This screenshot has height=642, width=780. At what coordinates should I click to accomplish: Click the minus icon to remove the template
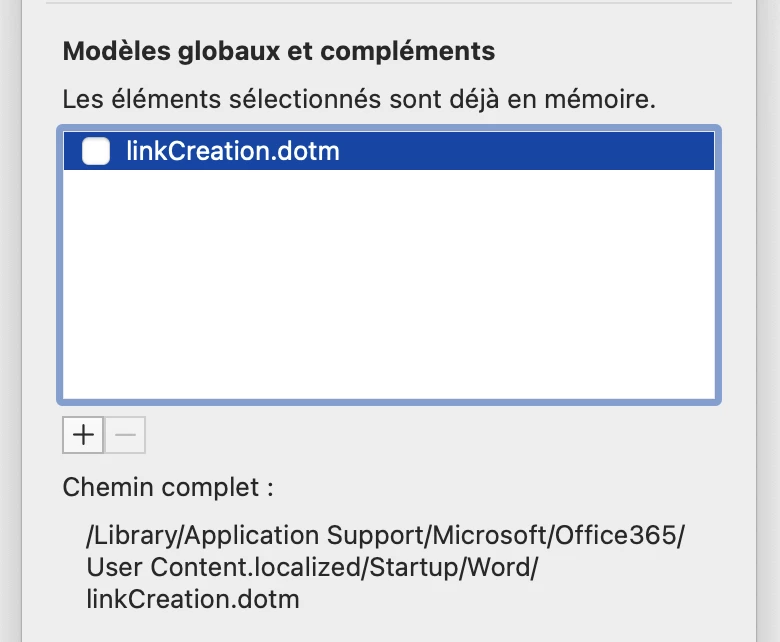[x=125, y=435]
